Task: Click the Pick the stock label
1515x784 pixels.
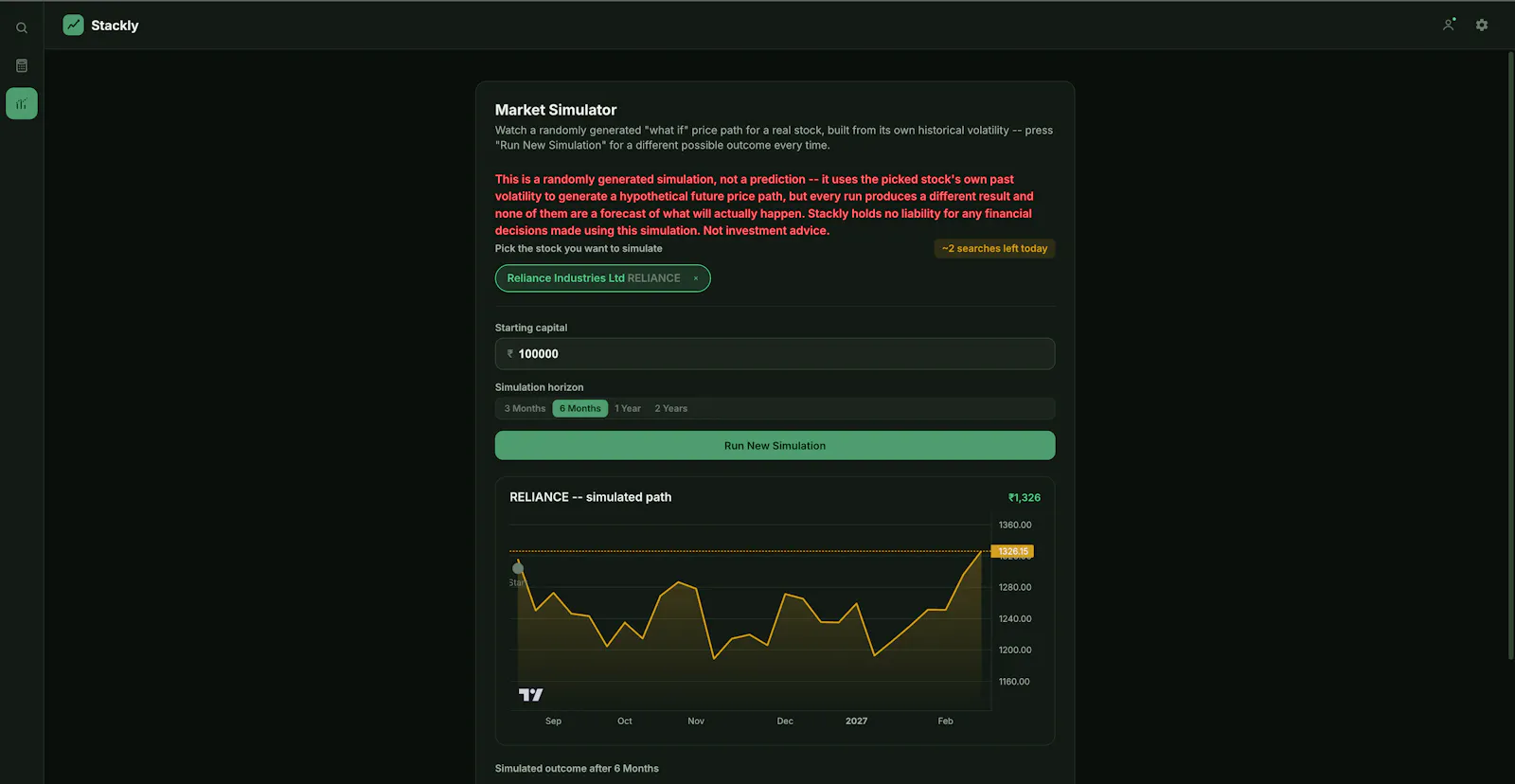Action: tap(579, 249)
